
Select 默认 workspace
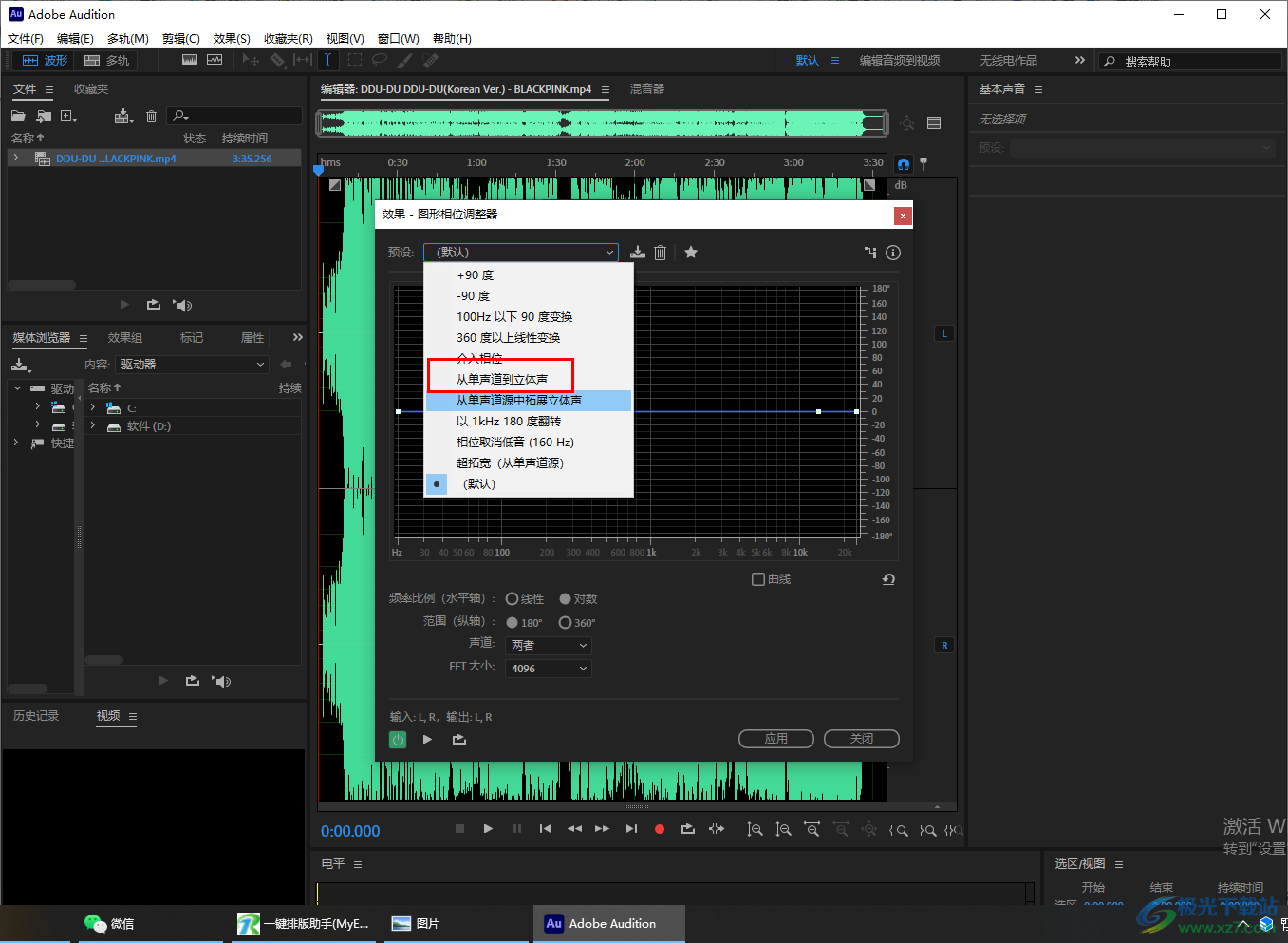click(x=808, y=60)
